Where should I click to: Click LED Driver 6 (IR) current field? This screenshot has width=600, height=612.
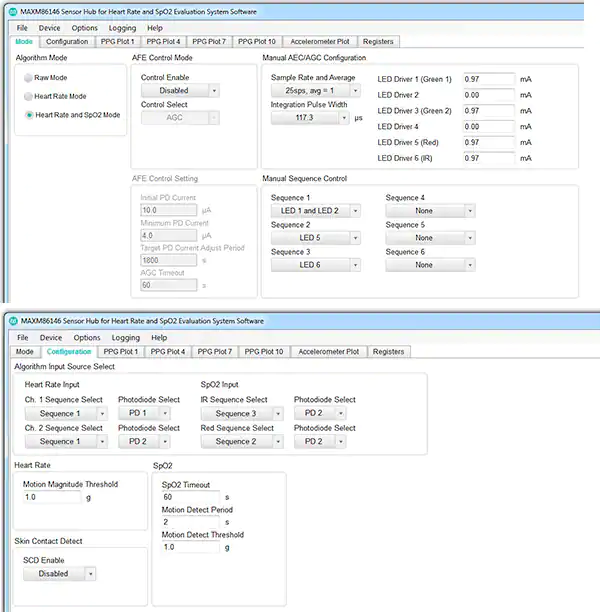(489, 158)
